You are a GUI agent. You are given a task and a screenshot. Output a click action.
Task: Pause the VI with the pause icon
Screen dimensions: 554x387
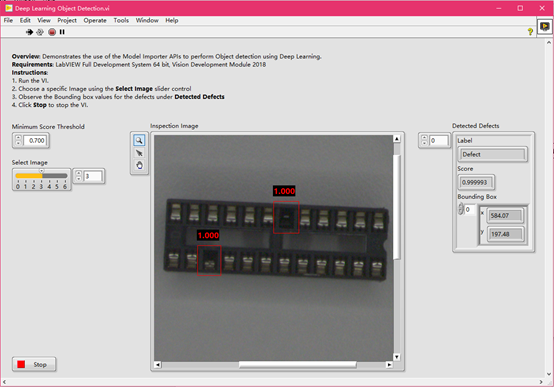[x=62, y=32]
